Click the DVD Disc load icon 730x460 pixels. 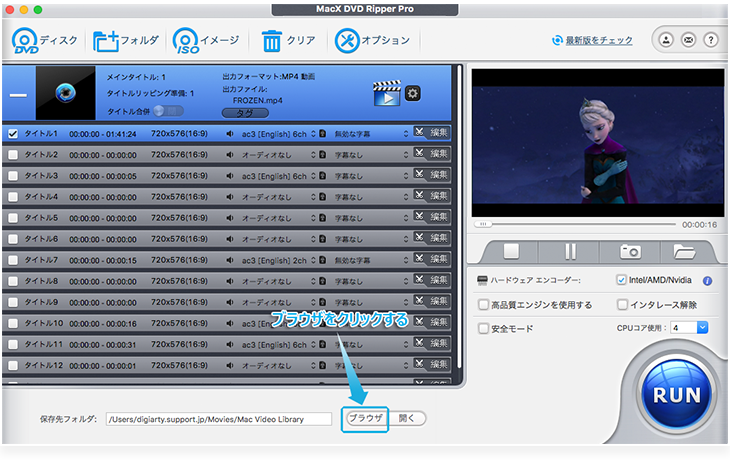coord(25,41)
